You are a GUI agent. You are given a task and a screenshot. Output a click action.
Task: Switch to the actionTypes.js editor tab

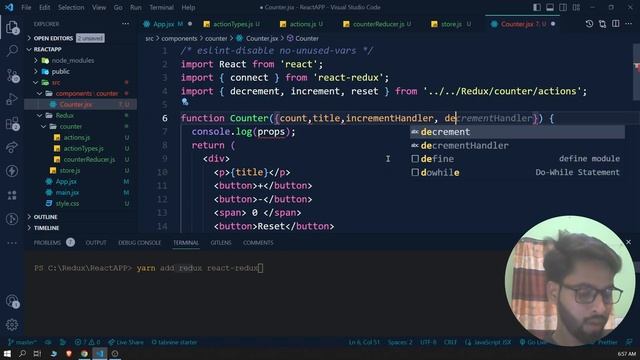coord(233,24)
